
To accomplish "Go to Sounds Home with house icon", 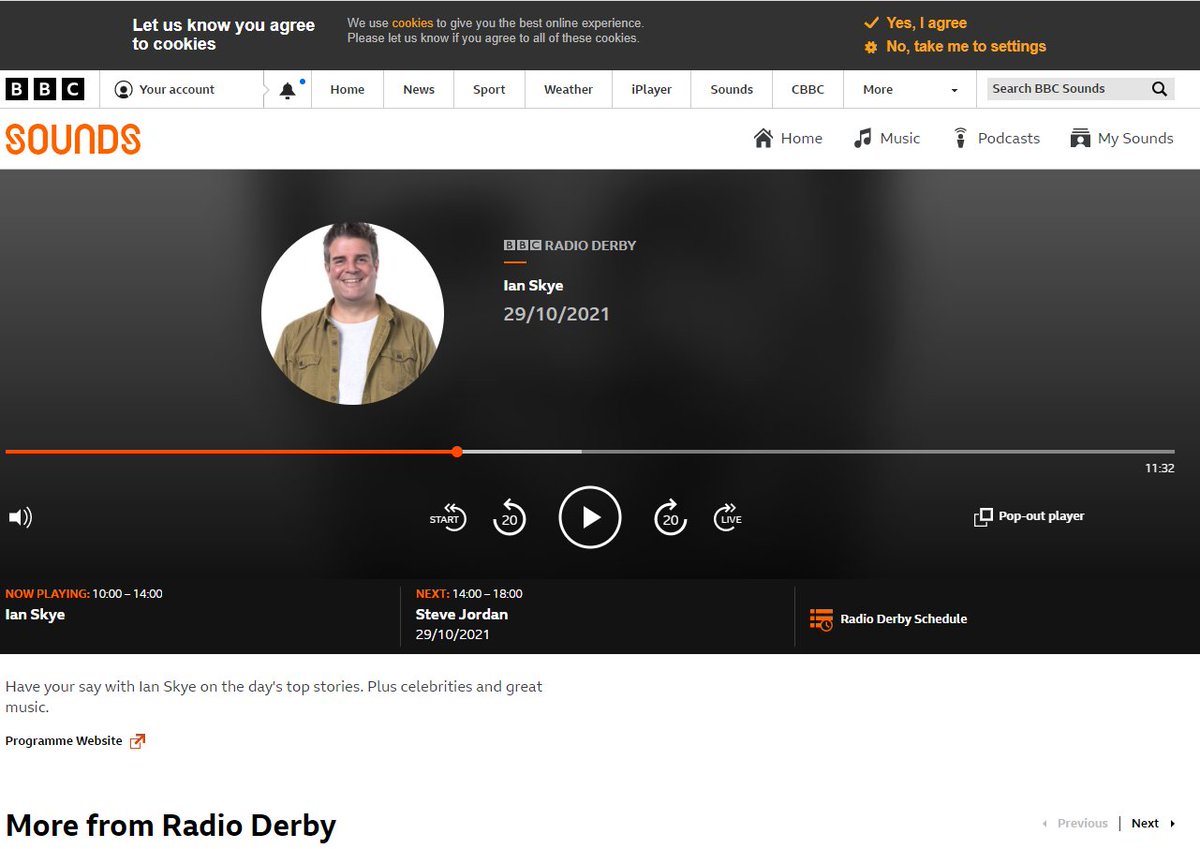I will pos(788,138).
